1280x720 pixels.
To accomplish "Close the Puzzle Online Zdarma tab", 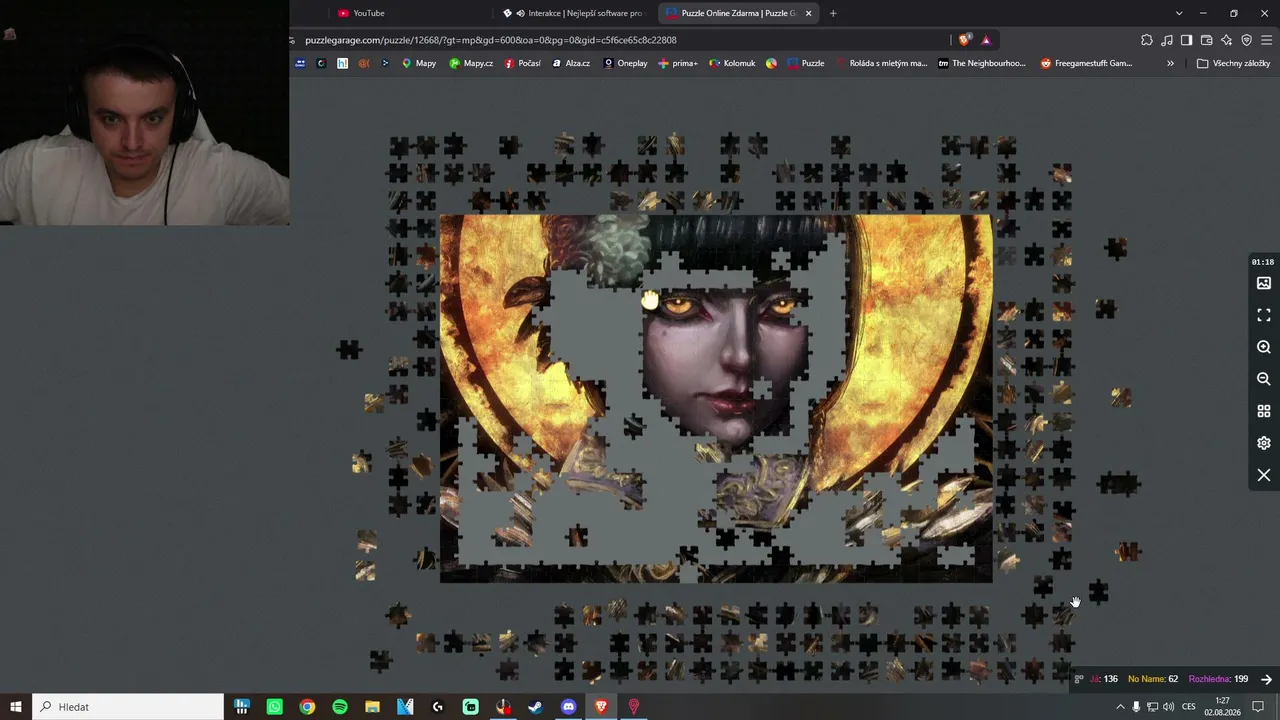I will pos(808,13).
